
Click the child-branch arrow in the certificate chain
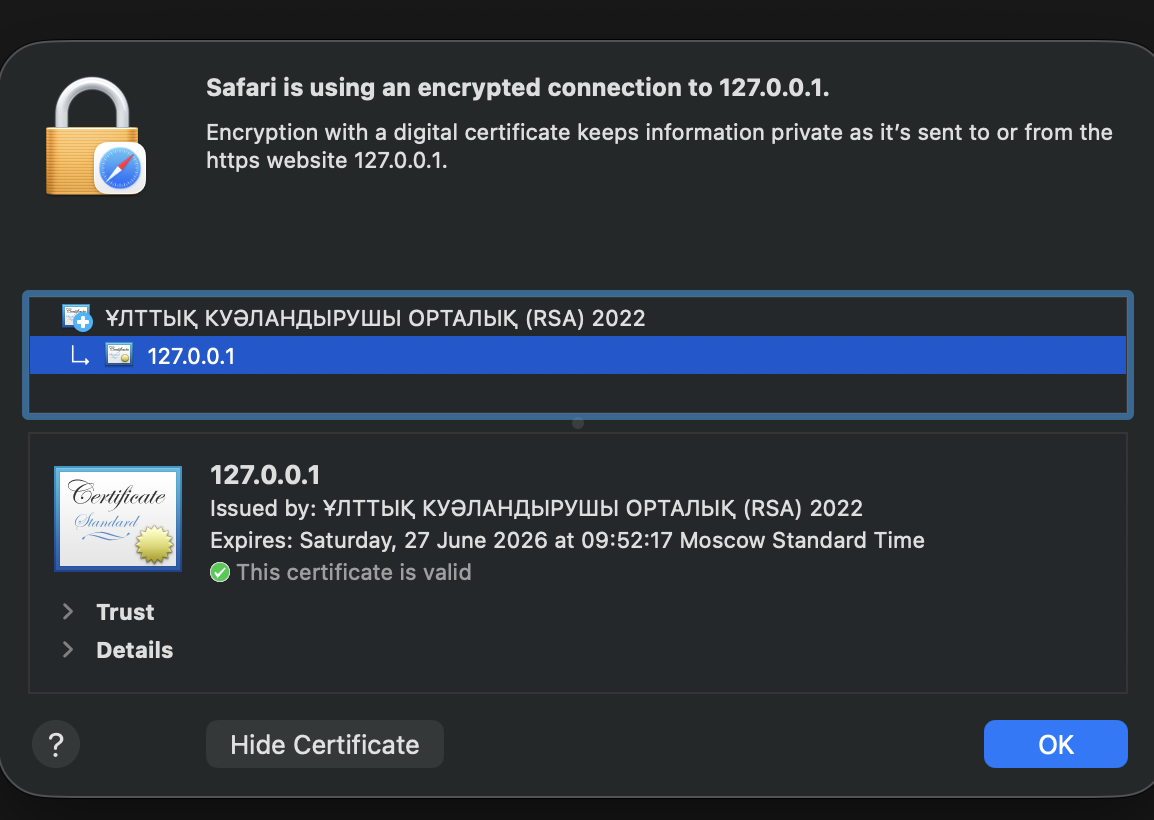pyautogui.click(x=80, y=355)
